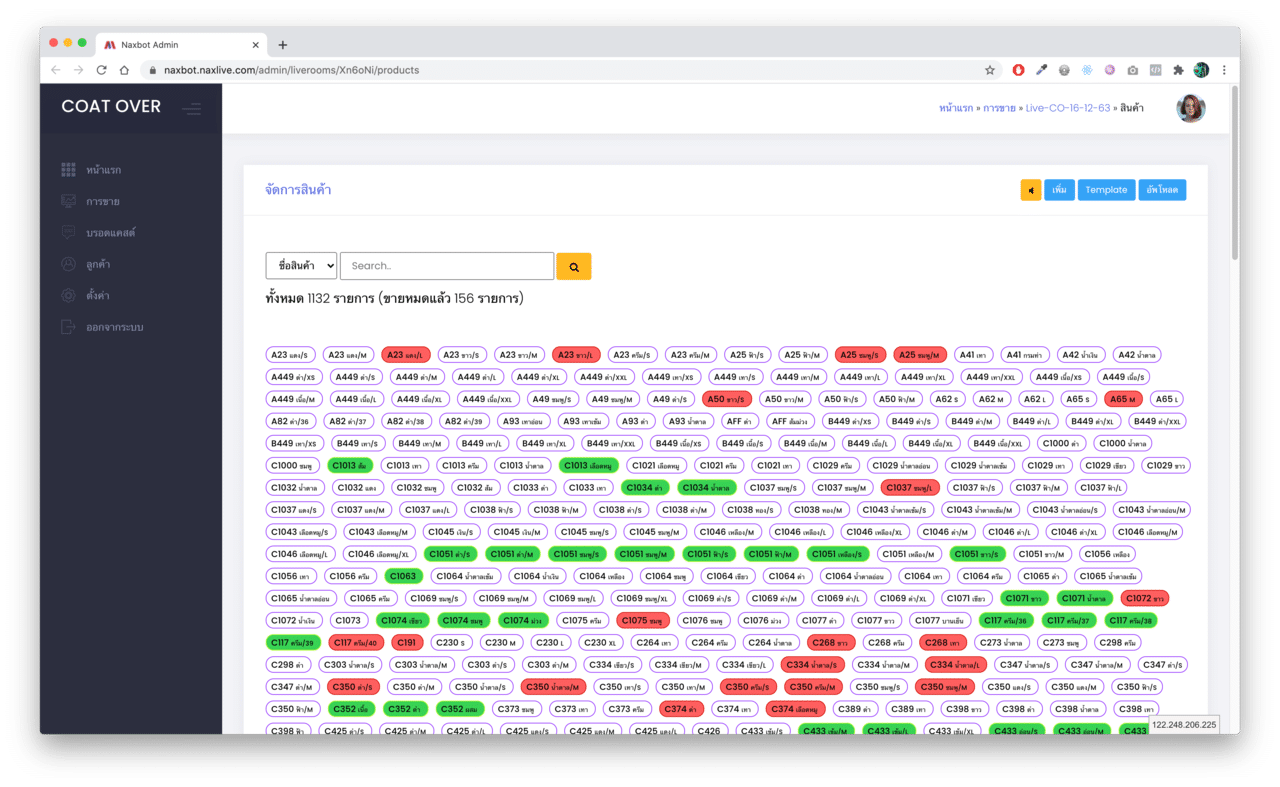Select the red C191 product tag
Viewport: 1280px width, 787px height.
point(407,642)
